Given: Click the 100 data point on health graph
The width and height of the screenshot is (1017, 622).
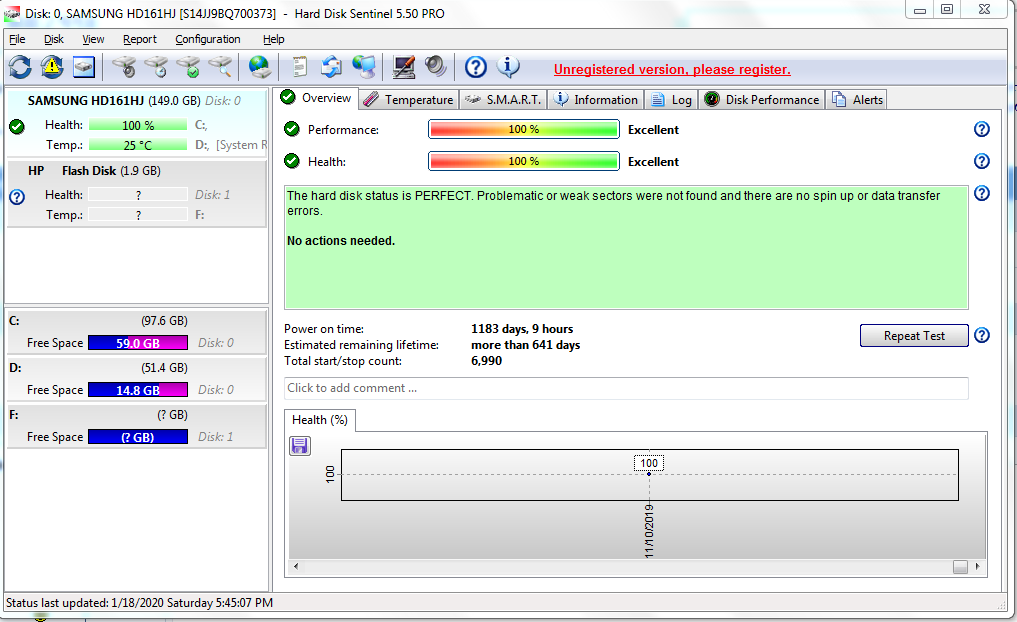Looking at the screenshot, I should (649, 473).
